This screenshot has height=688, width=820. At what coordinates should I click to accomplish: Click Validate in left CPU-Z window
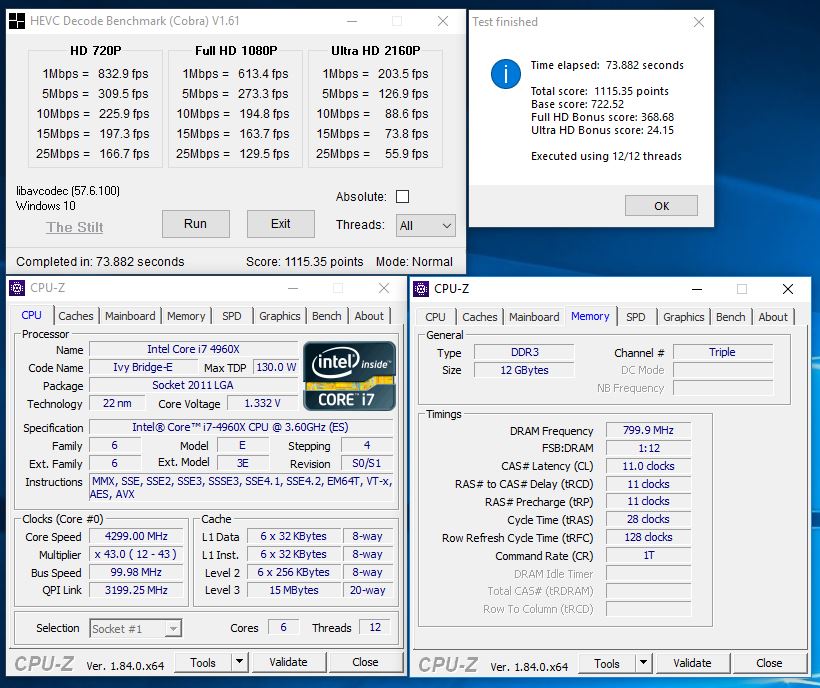point(289,662)
